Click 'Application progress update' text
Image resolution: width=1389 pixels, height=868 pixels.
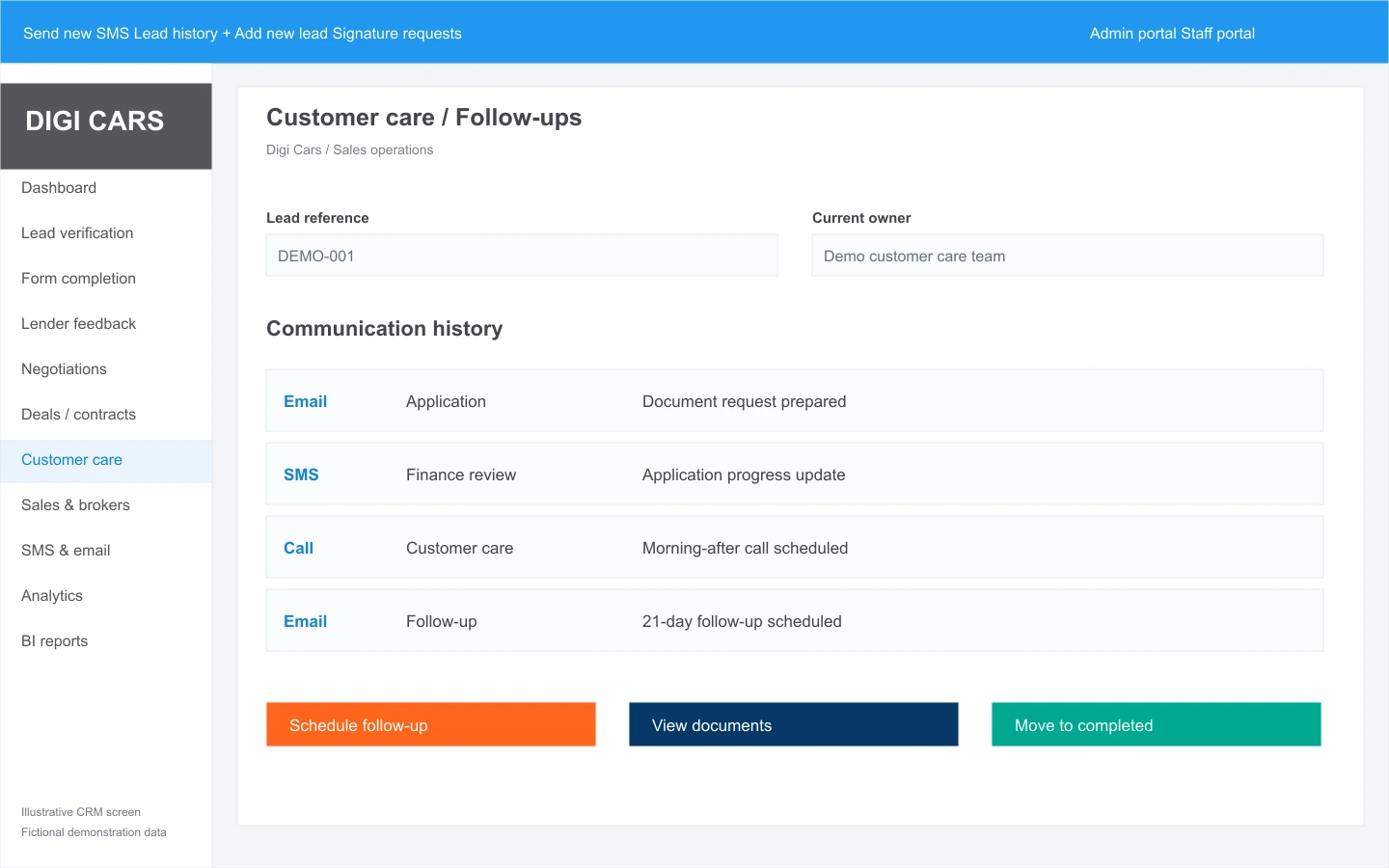[744, 475]
